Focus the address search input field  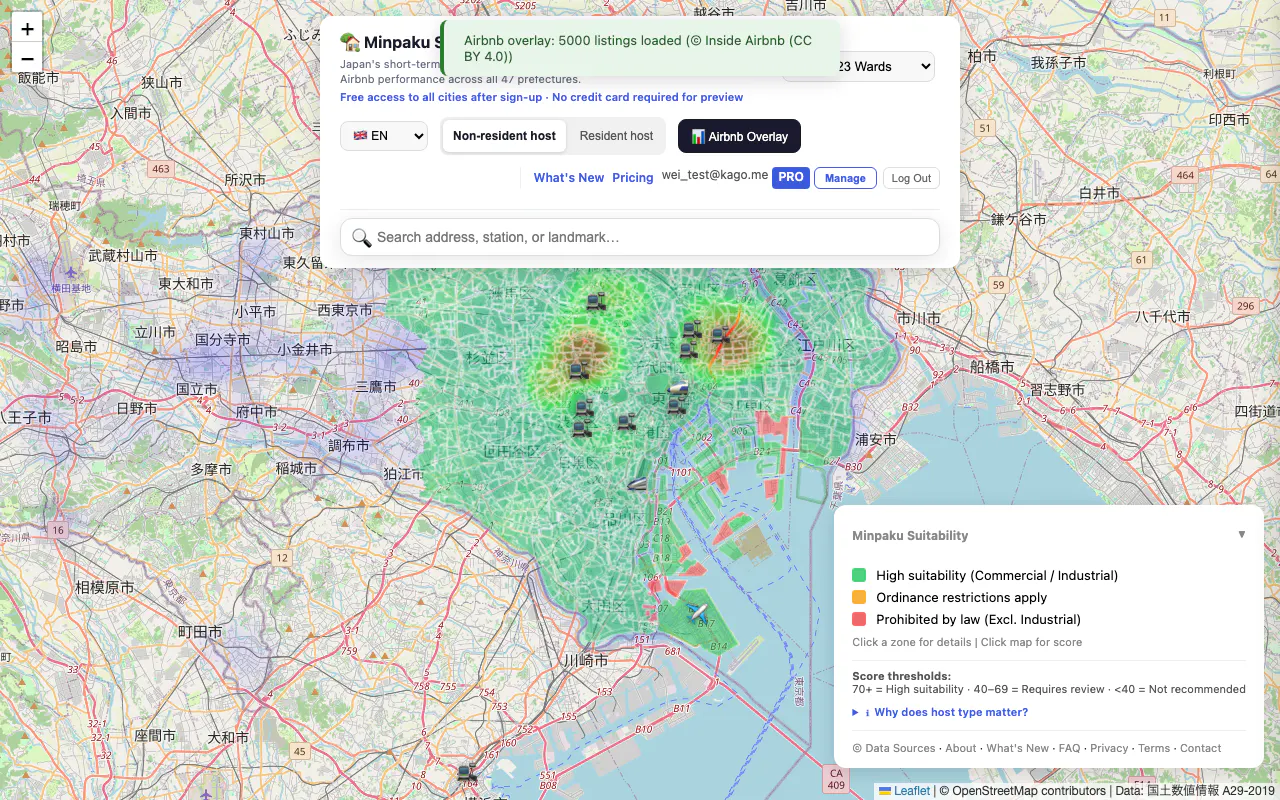tap(640, 237)
